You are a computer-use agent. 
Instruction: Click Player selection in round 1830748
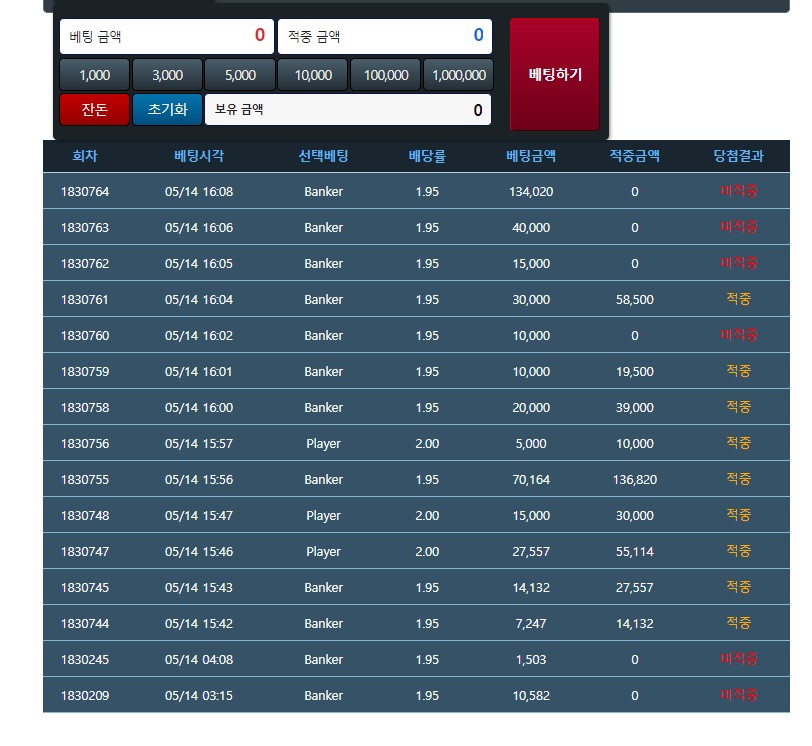[324, 516]
